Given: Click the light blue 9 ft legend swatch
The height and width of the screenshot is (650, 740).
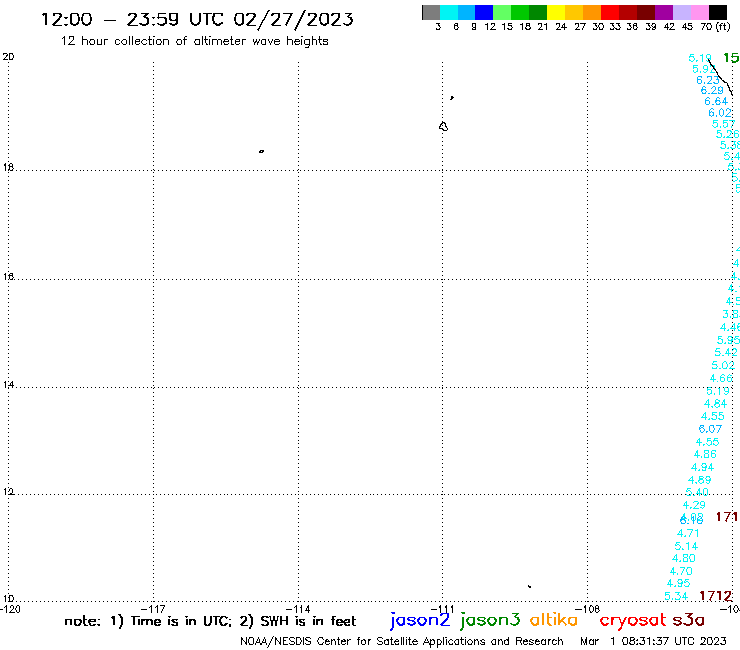Looking at the screenshot, I should pos(467,12).
